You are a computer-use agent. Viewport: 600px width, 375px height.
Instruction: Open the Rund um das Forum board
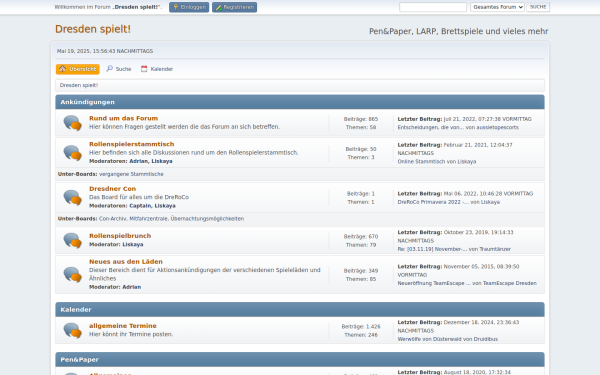[124, 118]
